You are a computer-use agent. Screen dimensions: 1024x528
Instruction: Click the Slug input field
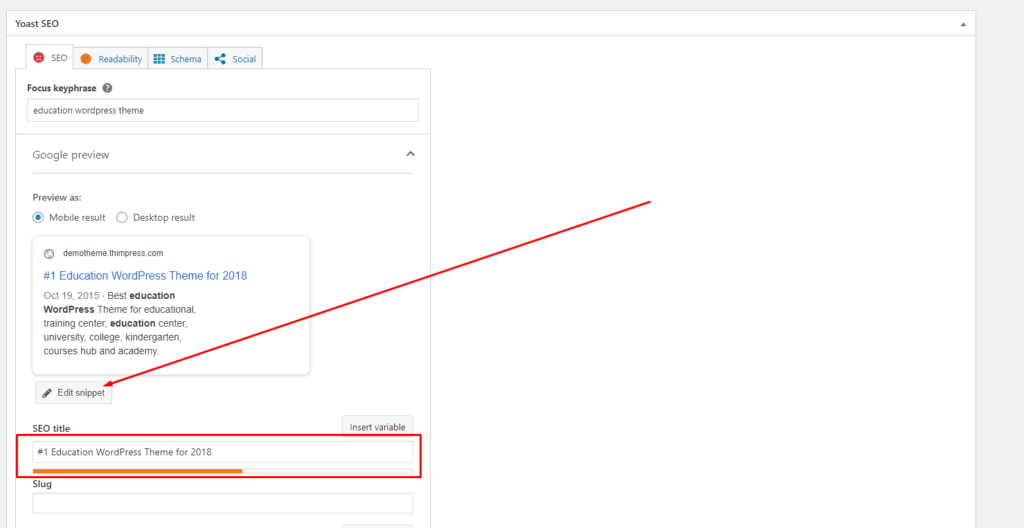(223, 503)
